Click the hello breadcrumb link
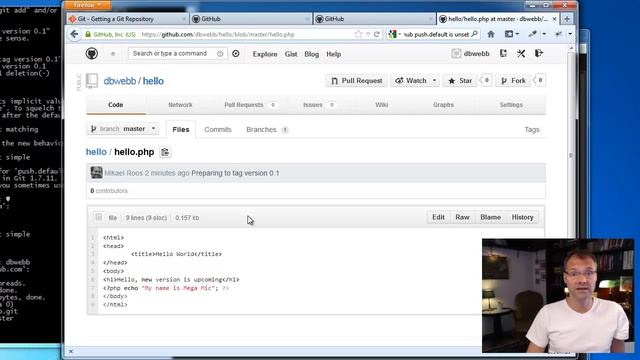 96,152
